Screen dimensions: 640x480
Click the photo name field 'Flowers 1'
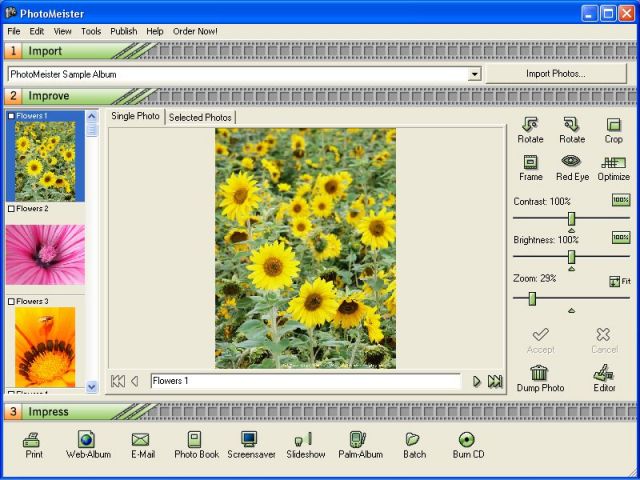coord(305,381)
